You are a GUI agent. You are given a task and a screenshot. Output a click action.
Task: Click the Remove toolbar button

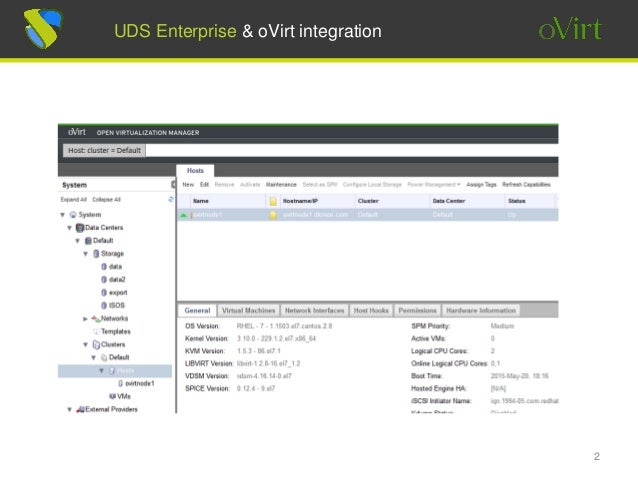[224, 184]
